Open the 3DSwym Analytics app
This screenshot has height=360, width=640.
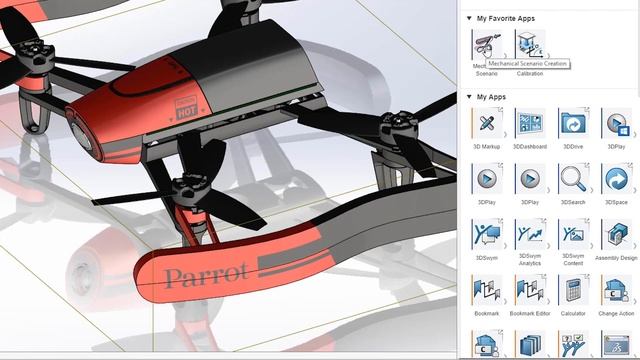530,234
